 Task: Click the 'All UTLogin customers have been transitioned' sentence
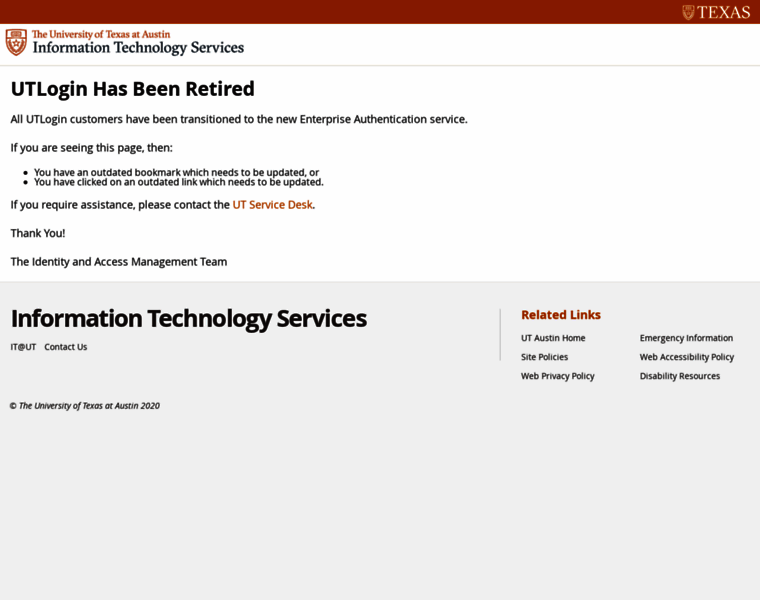pos(239,119)
